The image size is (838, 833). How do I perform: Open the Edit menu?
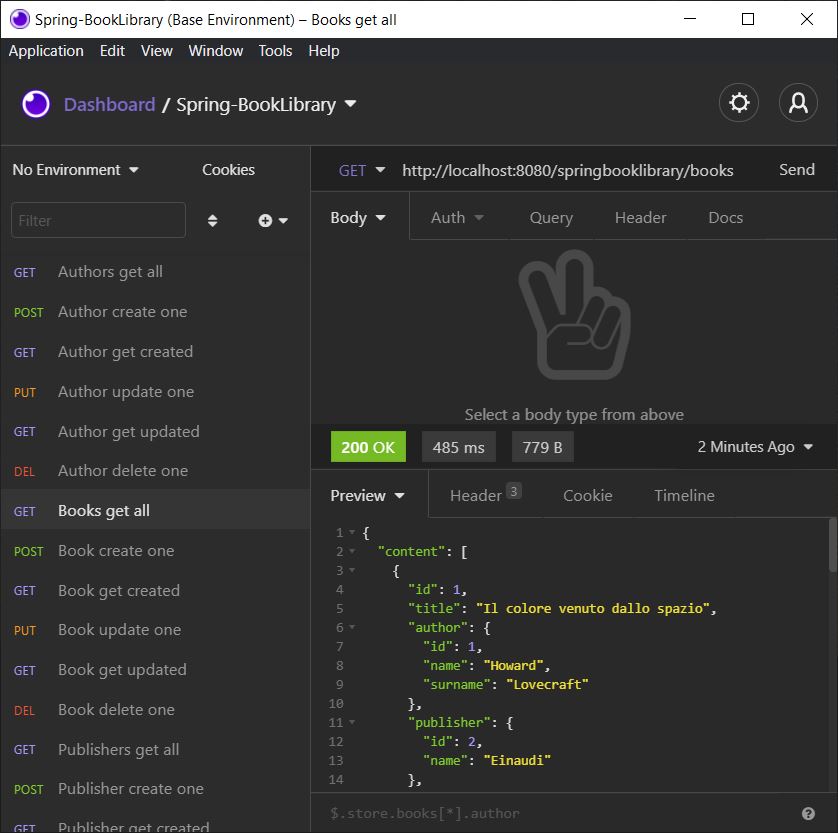tap(112, 51)
